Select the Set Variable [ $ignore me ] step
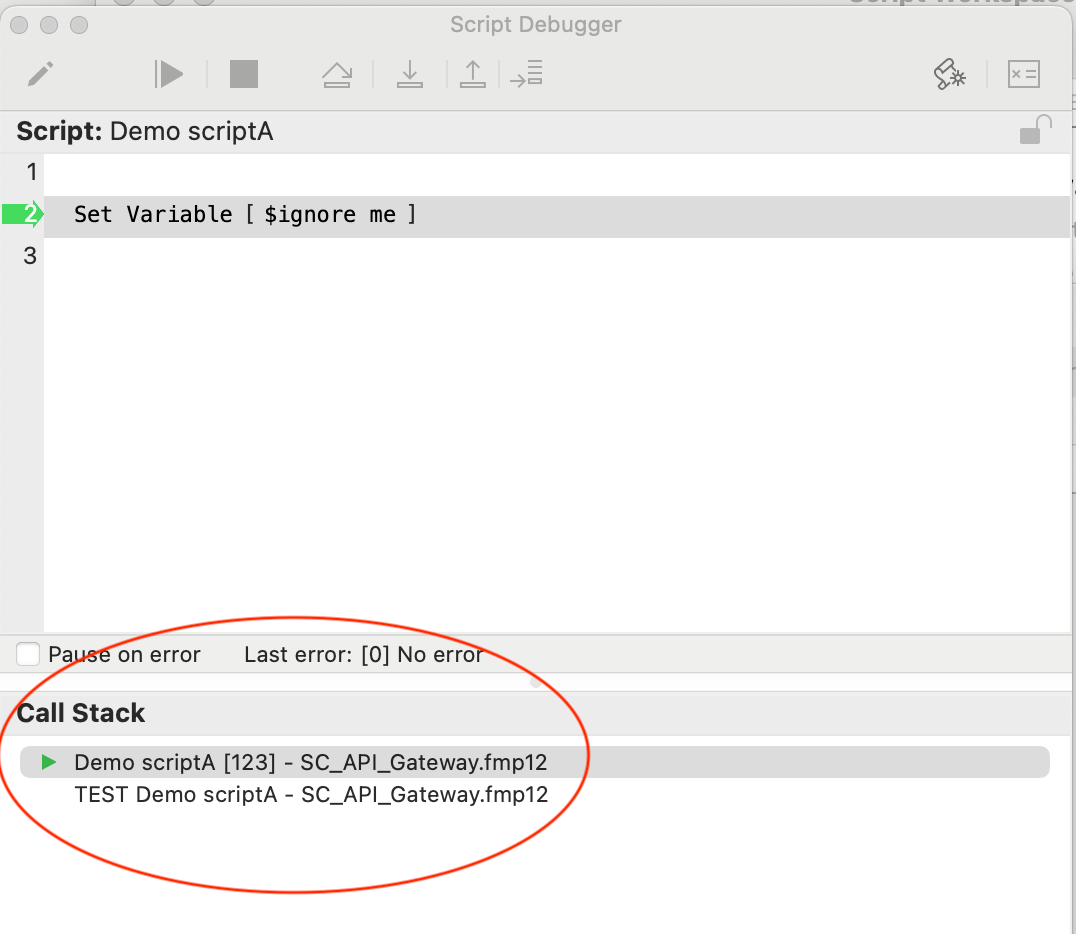Image resolution: width=1076 pixels, height=934 pixels. click(x=557, y=216)
